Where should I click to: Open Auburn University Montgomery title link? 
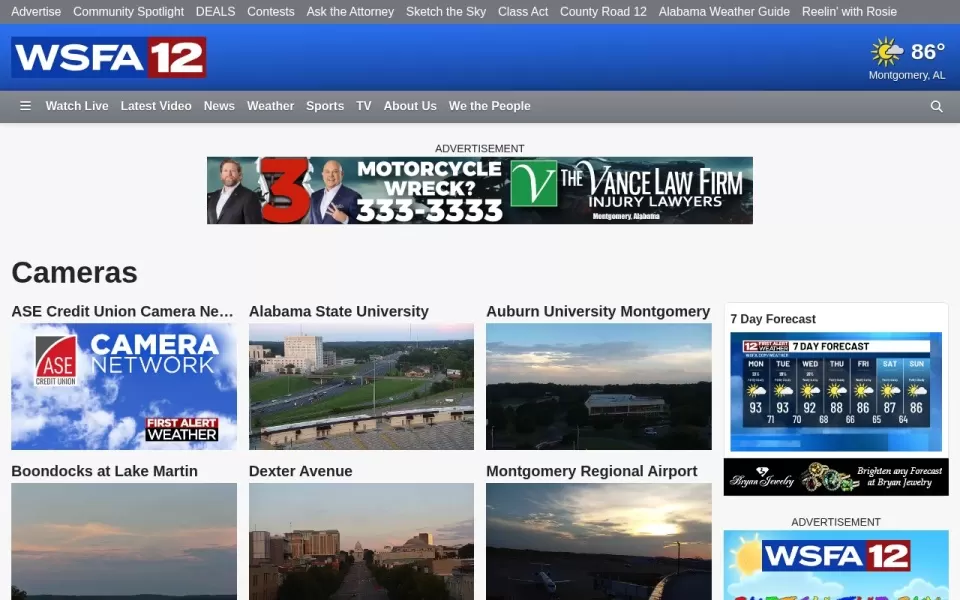coord(598,311)
